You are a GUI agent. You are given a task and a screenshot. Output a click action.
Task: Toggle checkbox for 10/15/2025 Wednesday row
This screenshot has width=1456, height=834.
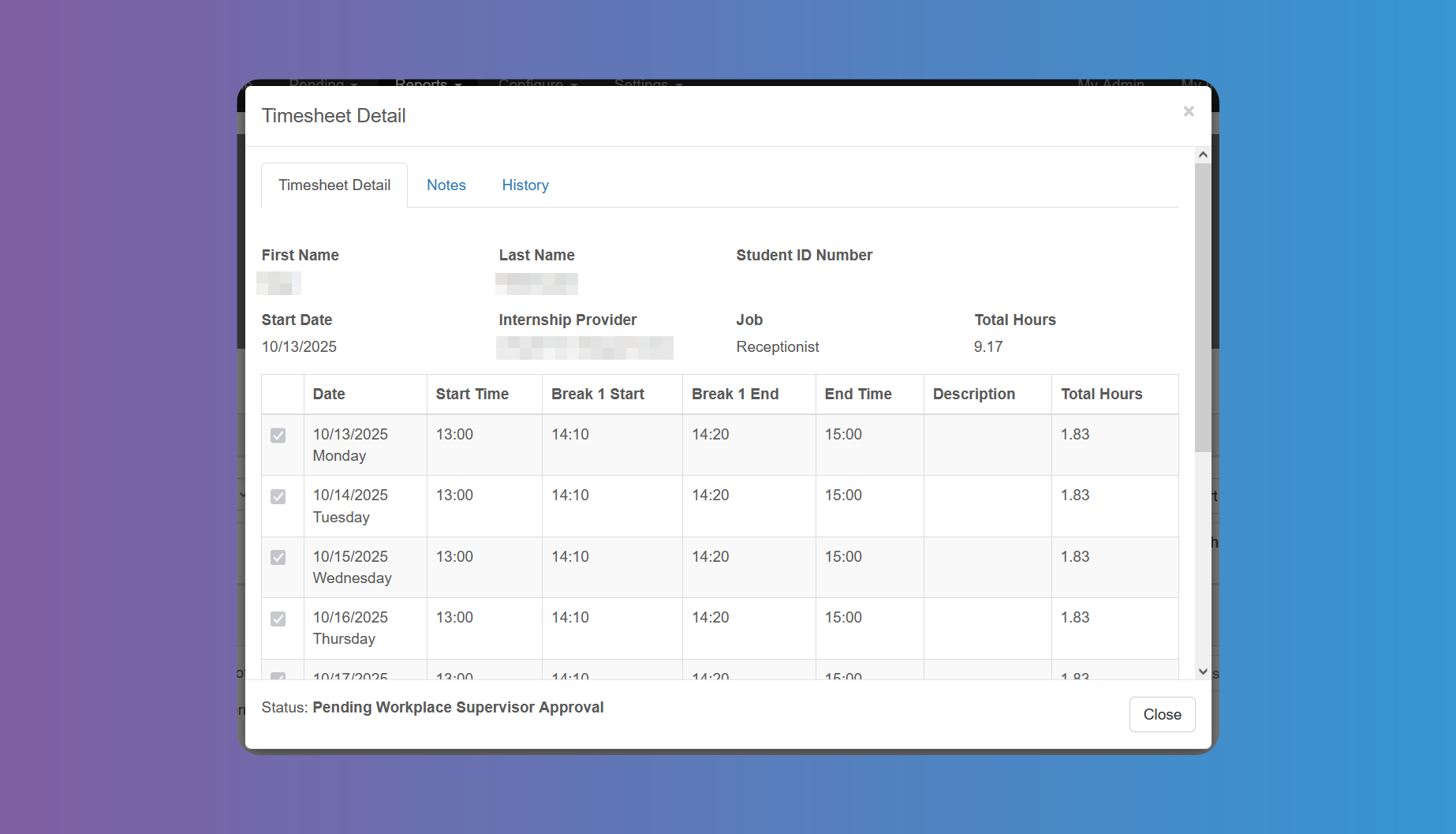point(278,557)
